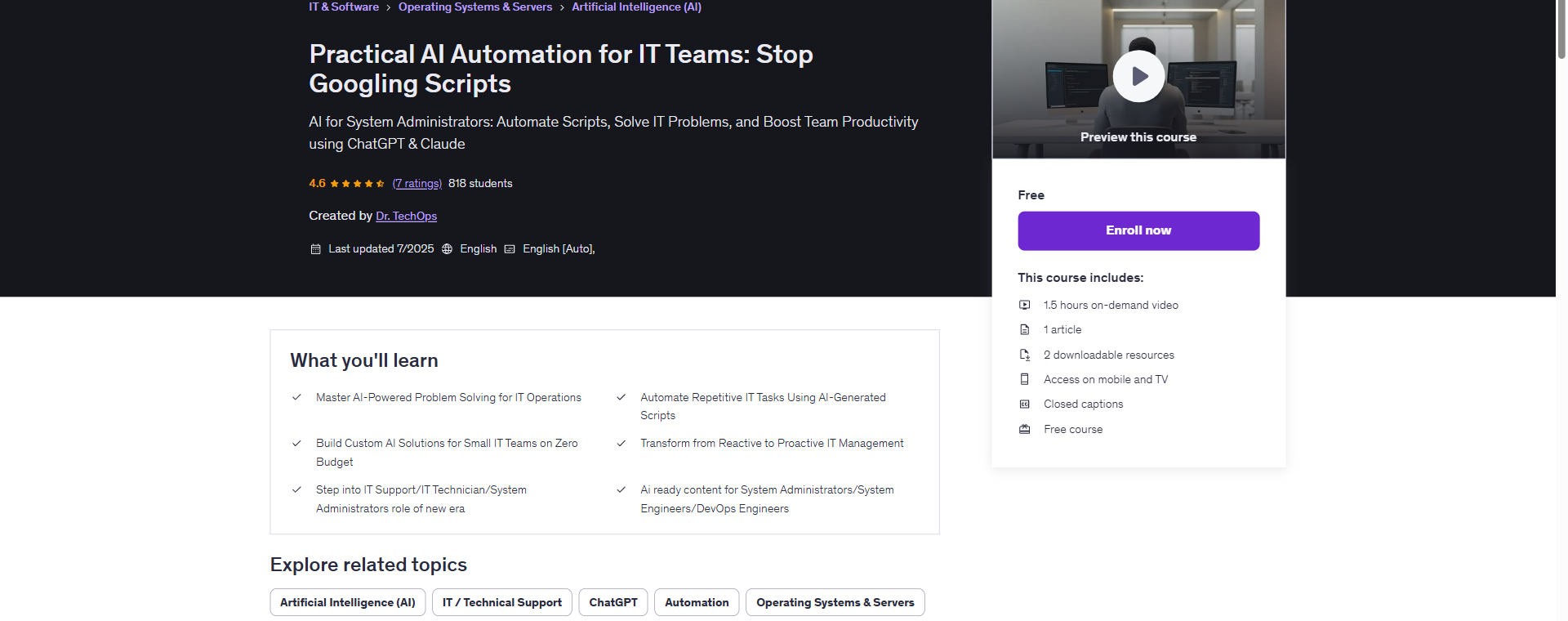
Task: Select the IT / Technical Support topic chip
Action: (501, 602)
